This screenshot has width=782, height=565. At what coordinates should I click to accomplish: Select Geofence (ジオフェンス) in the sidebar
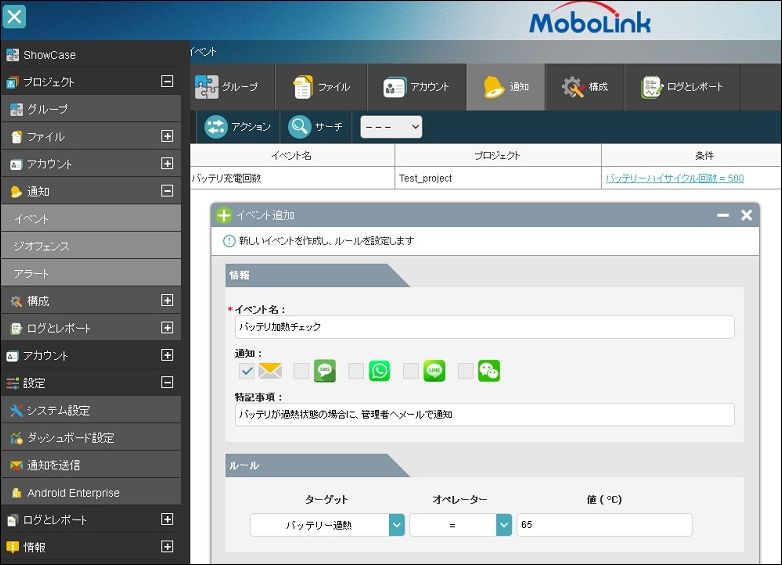pyautogui.click(x=42, y=246)
